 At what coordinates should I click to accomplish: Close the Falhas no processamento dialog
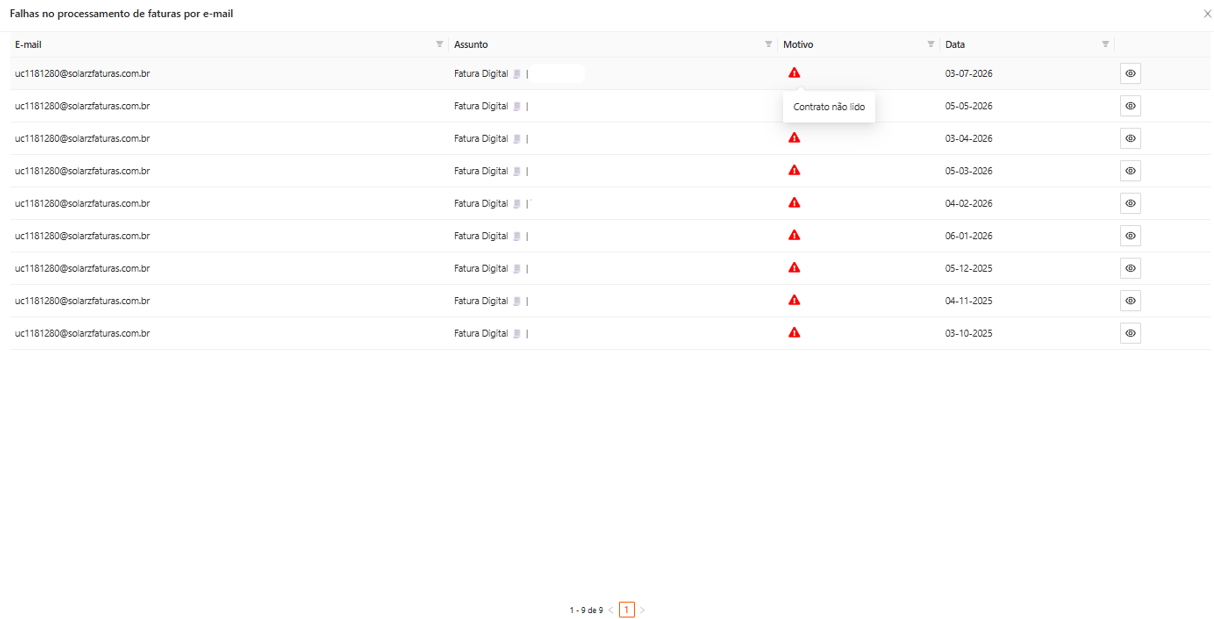click(x=1207, y=14)
